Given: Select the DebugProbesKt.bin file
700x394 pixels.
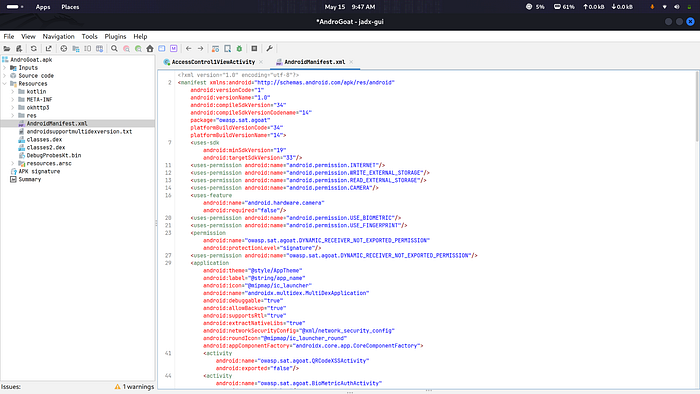Looking at the screenshot, I should 54,155.
